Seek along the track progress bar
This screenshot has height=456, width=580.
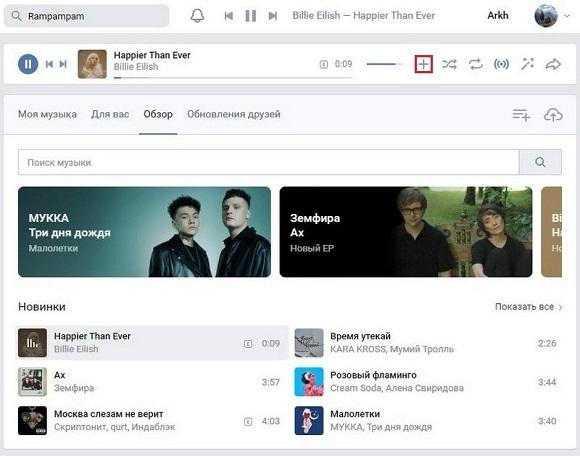point(233,78)
